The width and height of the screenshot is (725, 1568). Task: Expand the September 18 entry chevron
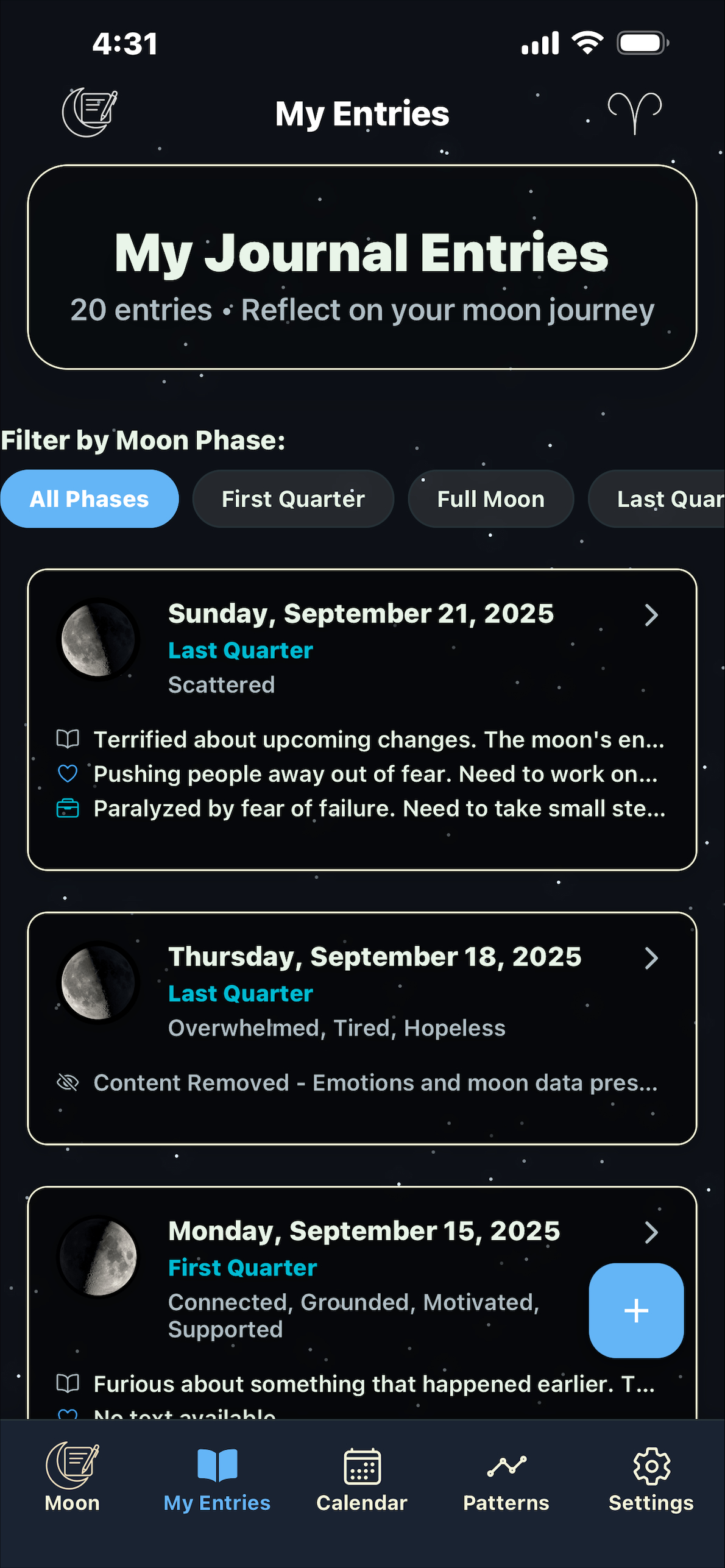point(651,958)
